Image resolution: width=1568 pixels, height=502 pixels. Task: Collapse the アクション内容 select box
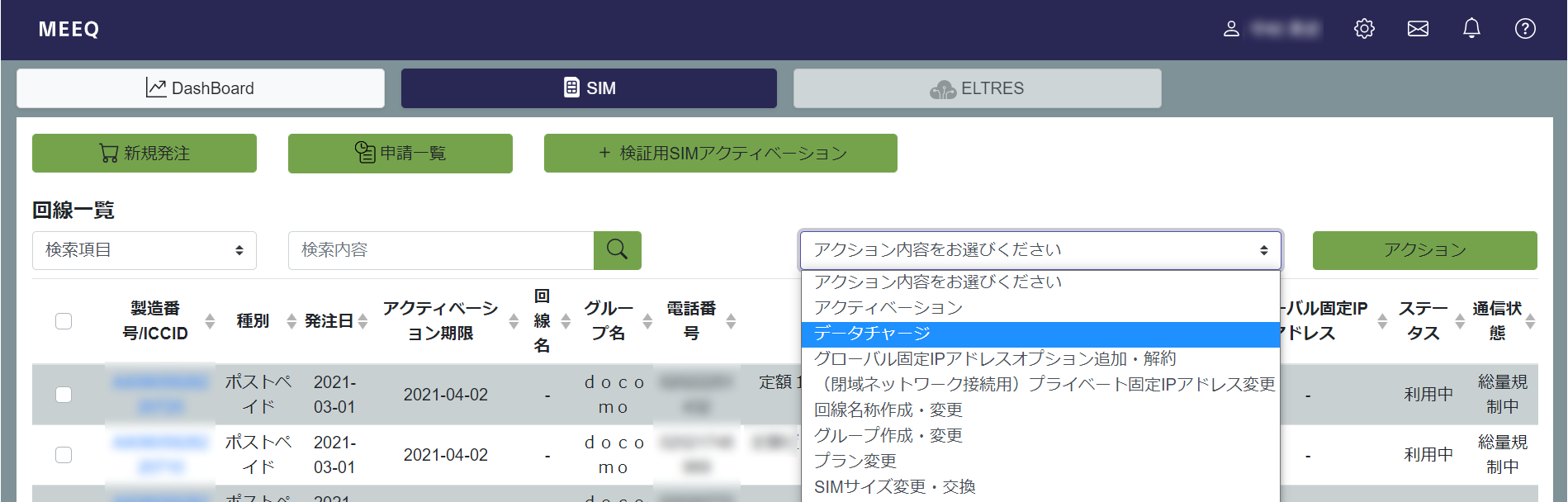[x=1040, y=250]
